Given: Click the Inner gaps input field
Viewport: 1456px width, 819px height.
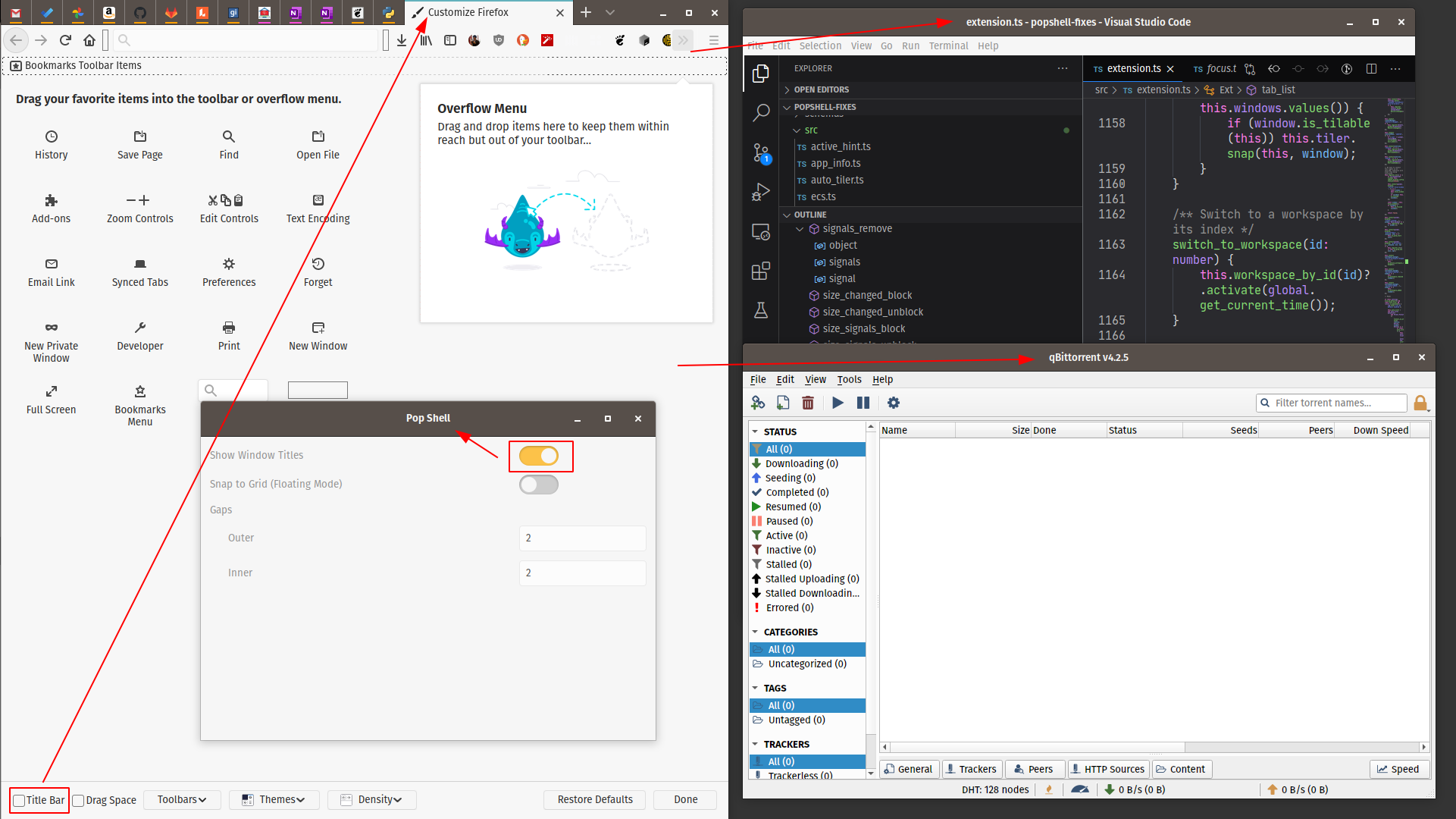Looking at the screenshot, I should [582, 573].
